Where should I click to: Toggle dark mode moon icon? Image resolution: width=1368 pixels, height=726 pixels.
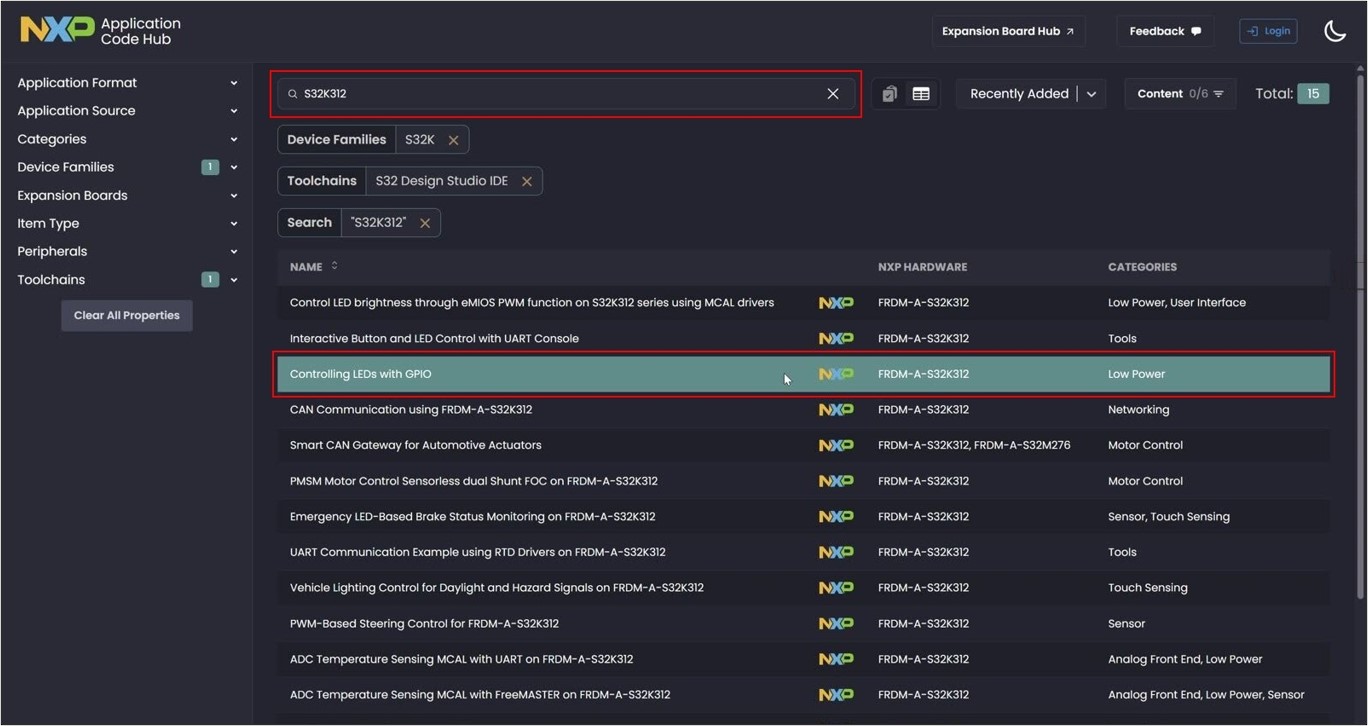(1335, 31)
